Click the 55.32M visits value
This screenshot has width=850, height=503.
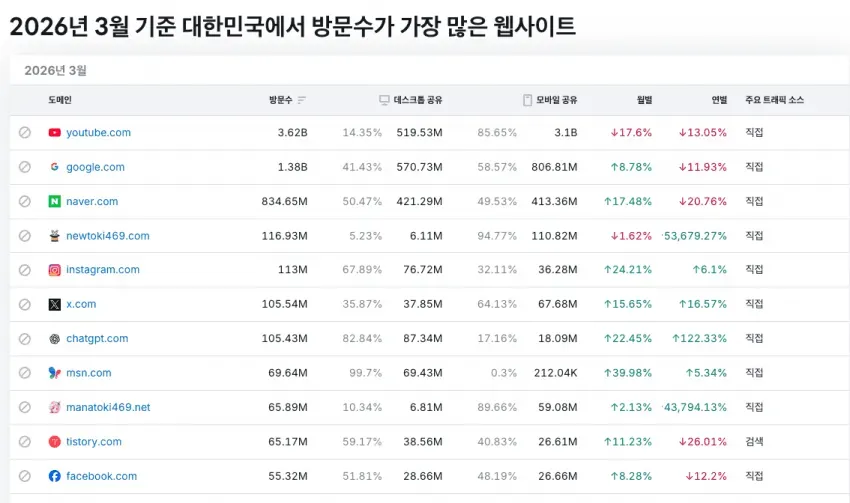(x=288, y=476)
